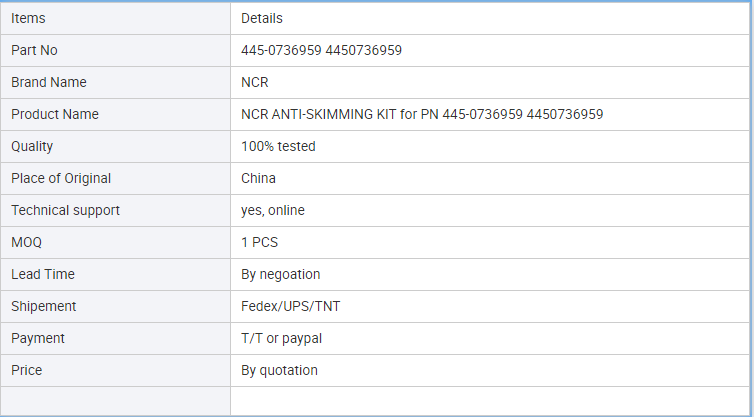Click the "China" value cell
Image resolution: width=754 pixels, height=417 pixels.
[258, 178]
